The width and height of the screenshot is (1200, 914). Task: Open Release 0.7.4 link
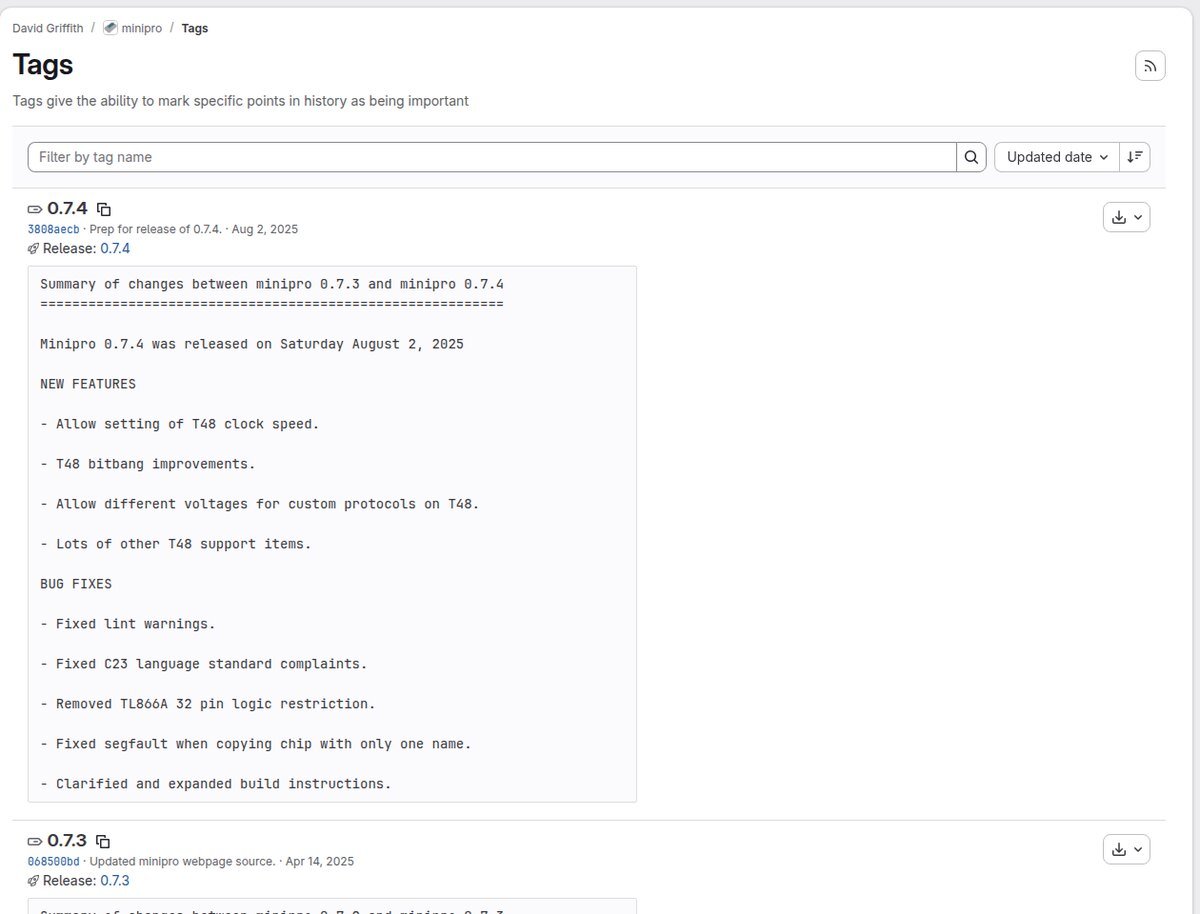click(115, 248)
